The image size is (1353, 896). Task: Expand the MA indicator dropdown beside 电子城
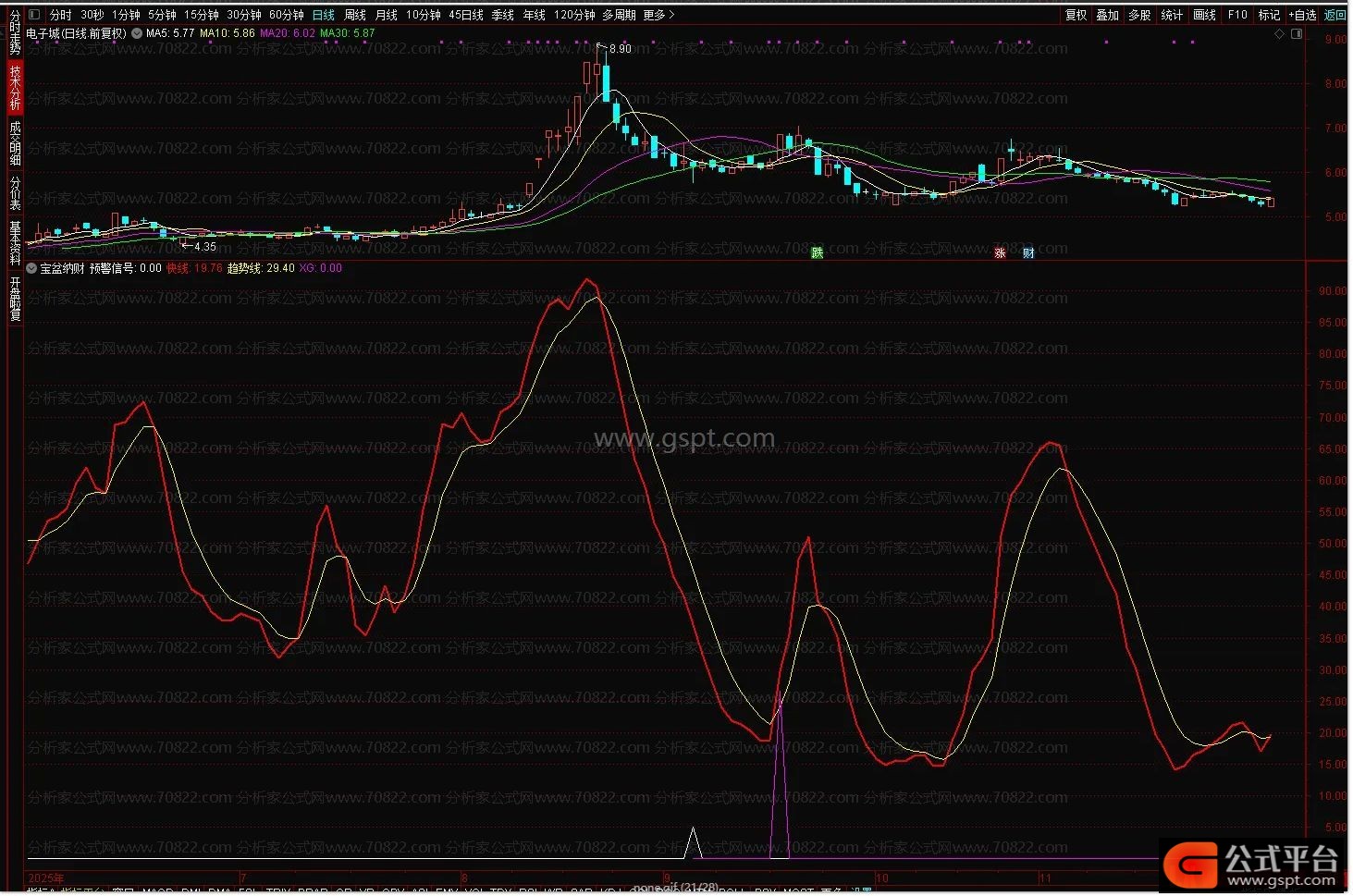(138, 33)
